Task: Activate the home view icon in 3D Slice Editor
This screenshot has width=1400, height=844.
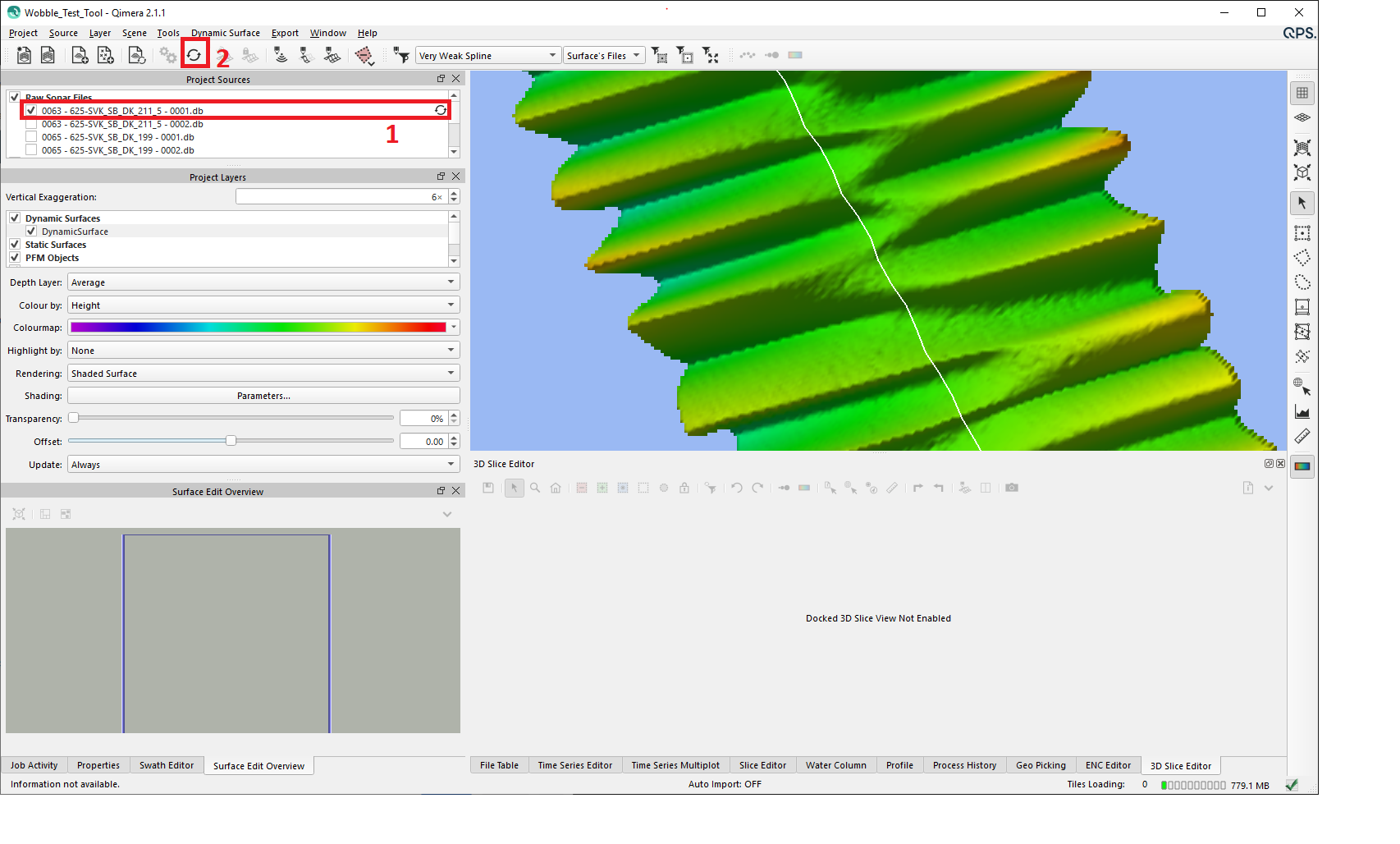Action: [x=556, y=488]
